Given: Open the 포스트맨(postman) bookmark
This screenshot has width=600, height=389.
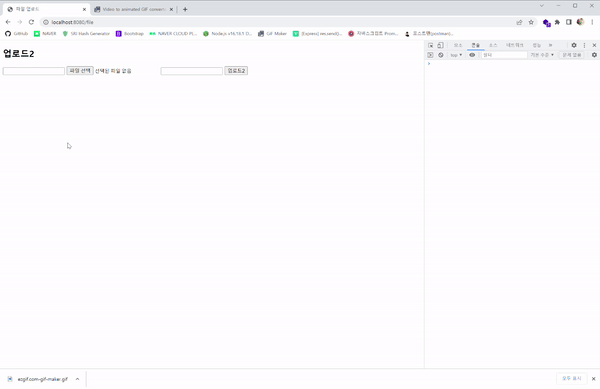Looking at the screenshot, I should [x=429, y=34].
